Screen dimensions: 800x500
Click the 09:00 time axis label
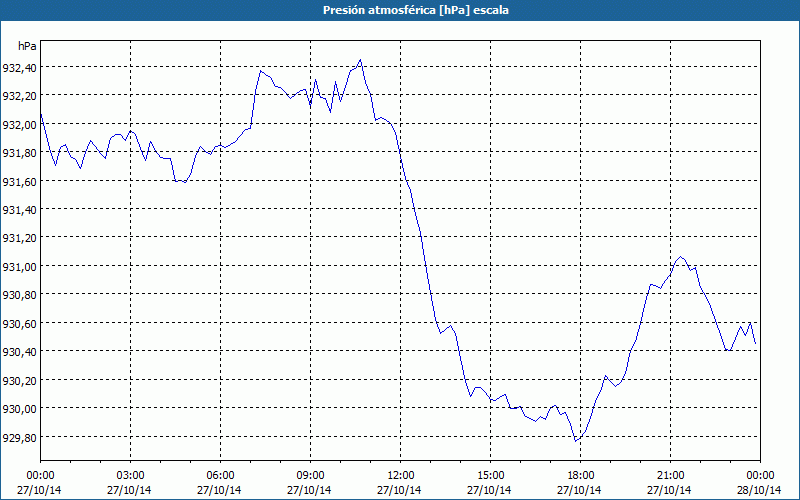pos(310,476)
